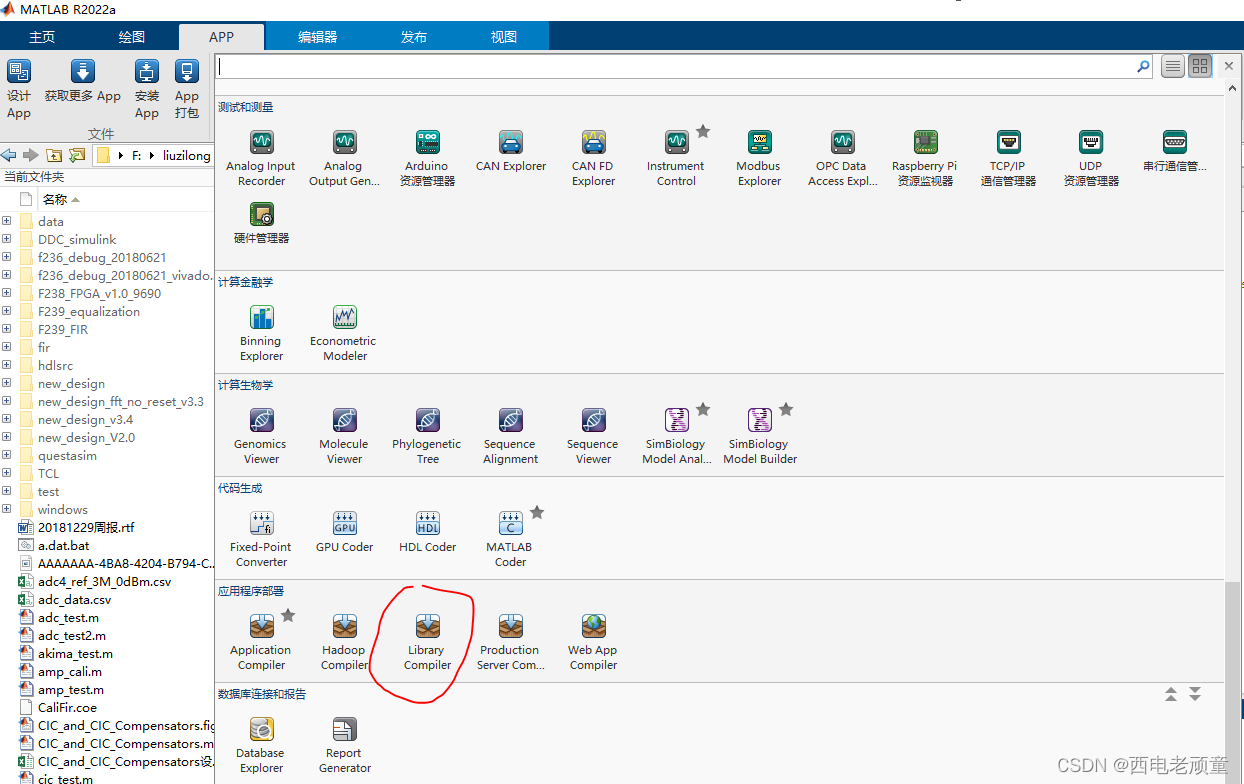This screenshot has width=1244, height=784.
Task: Expand the hdlsrc folder node
Action: click(x=7, y=365)
